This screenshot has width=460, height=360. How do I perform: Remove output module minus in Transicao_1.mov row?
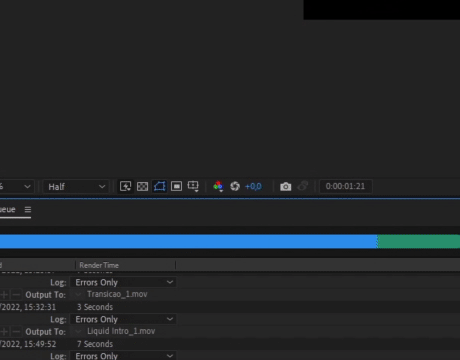coord(16,295)
